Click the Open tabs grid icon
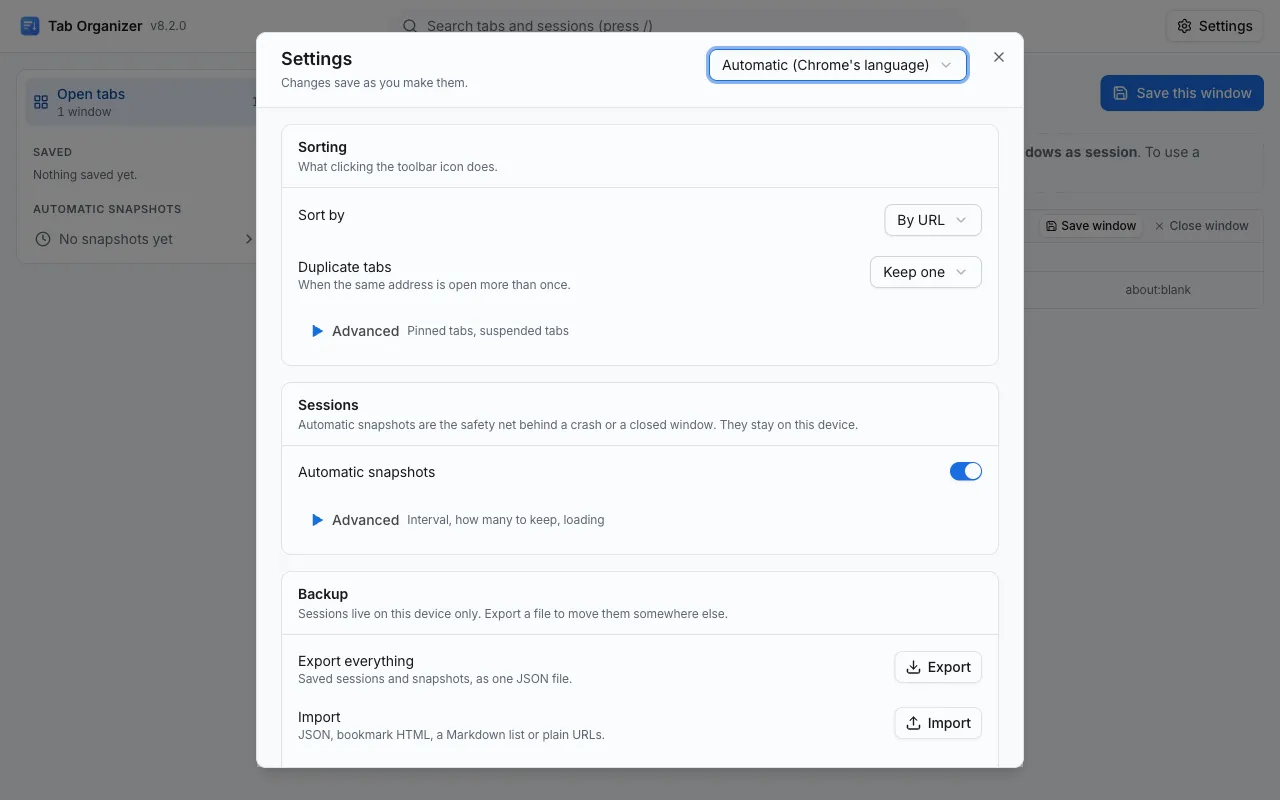Screen dimensions: 1280x800 [41, 102]
